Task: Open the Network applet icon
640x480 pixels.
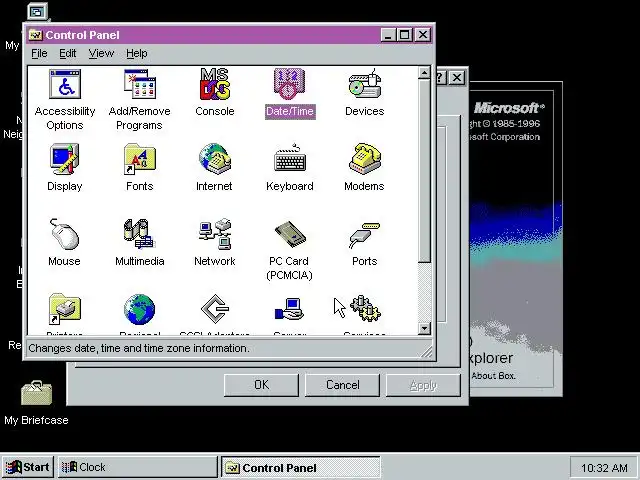Action: click(215, 234)
